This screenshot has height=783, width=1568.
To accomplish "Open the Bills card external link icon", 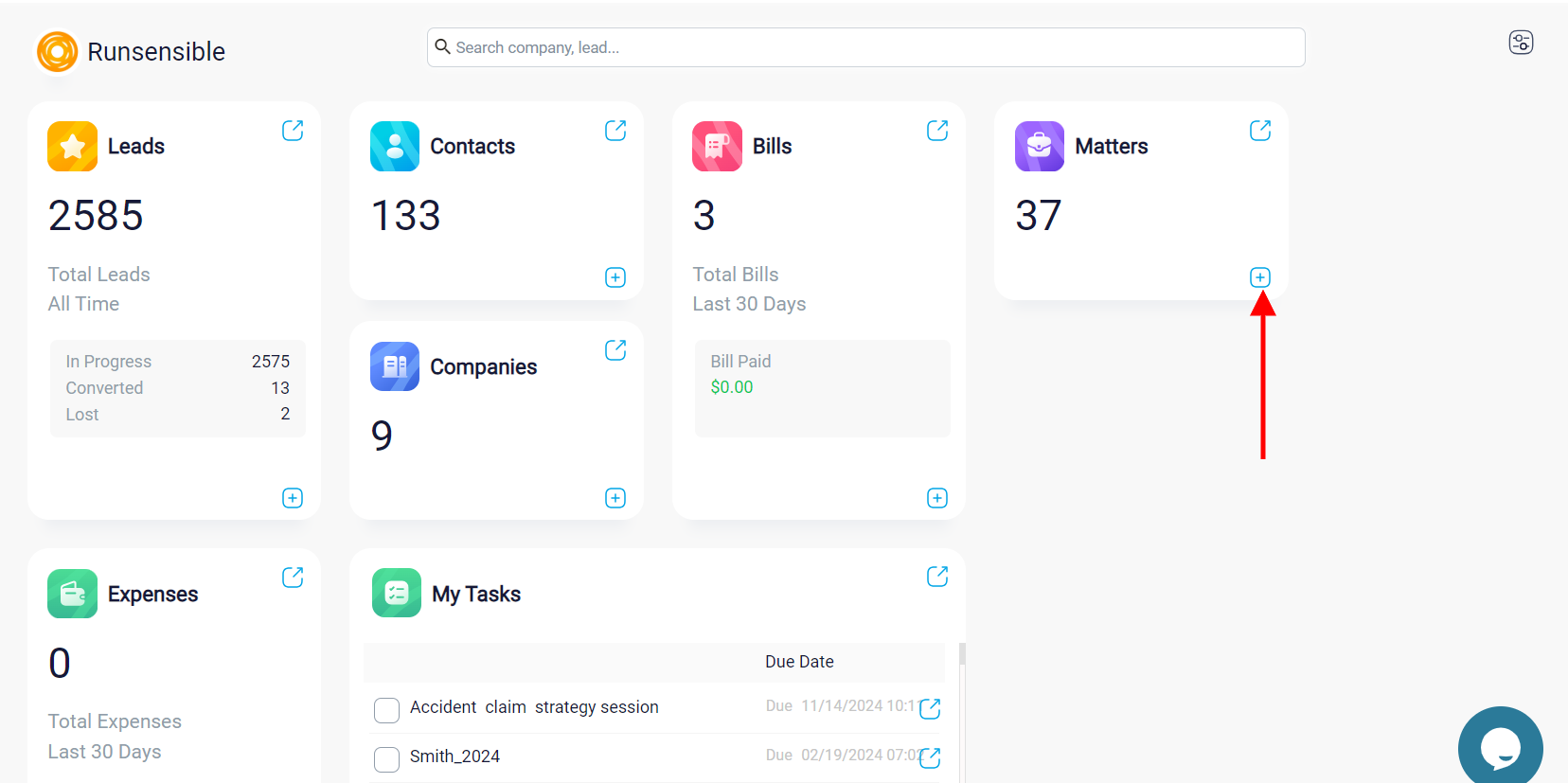I will 937,131.
